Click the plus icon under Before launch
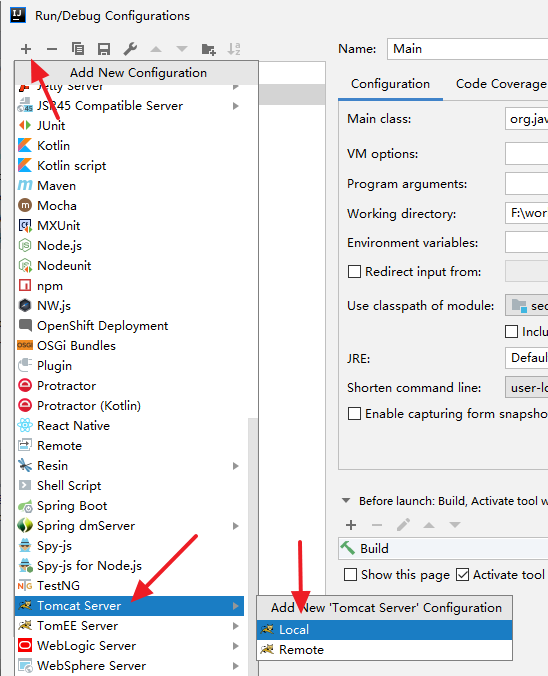 tap(351, 525)
